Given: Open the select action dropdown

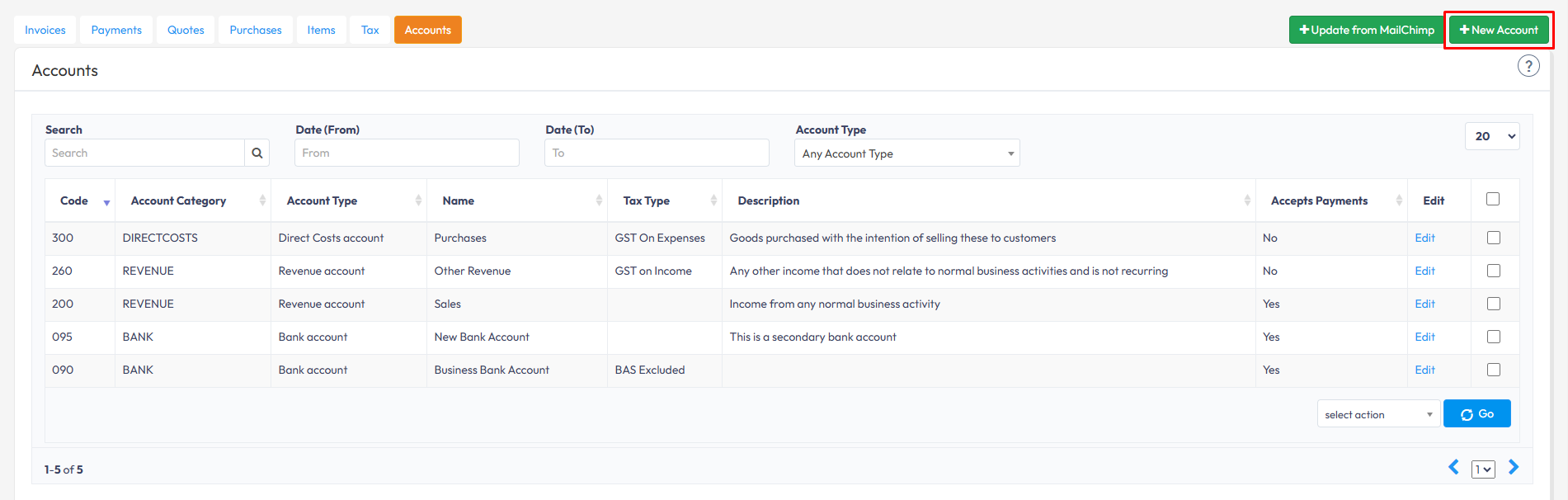Looking at the screenshot, I should point(1378,414).
